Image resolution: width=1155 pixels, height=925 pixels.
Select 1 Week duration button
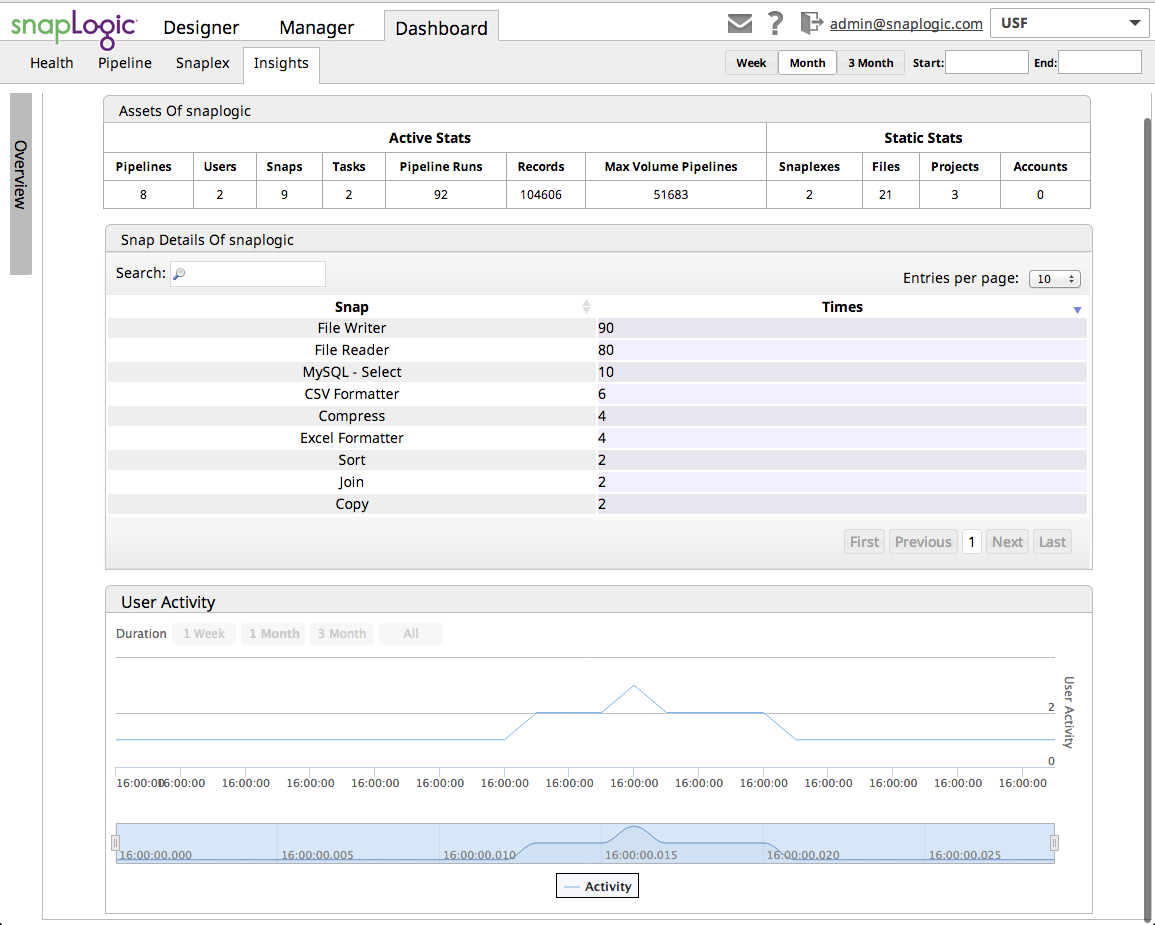[x=204, y=633]
